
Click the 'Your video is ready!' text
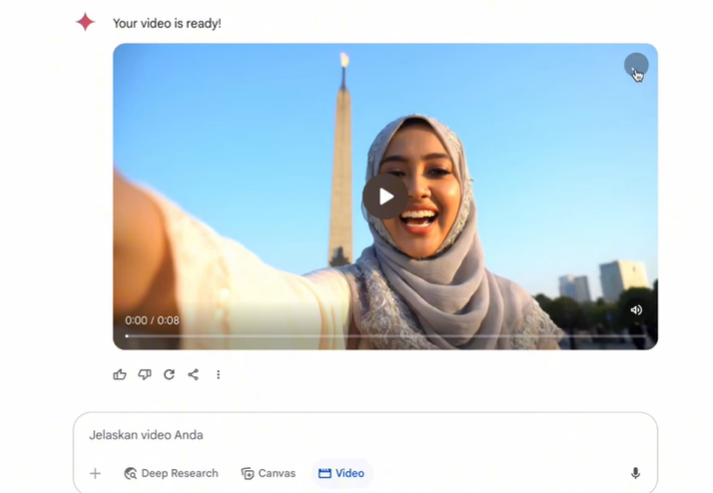167,23
